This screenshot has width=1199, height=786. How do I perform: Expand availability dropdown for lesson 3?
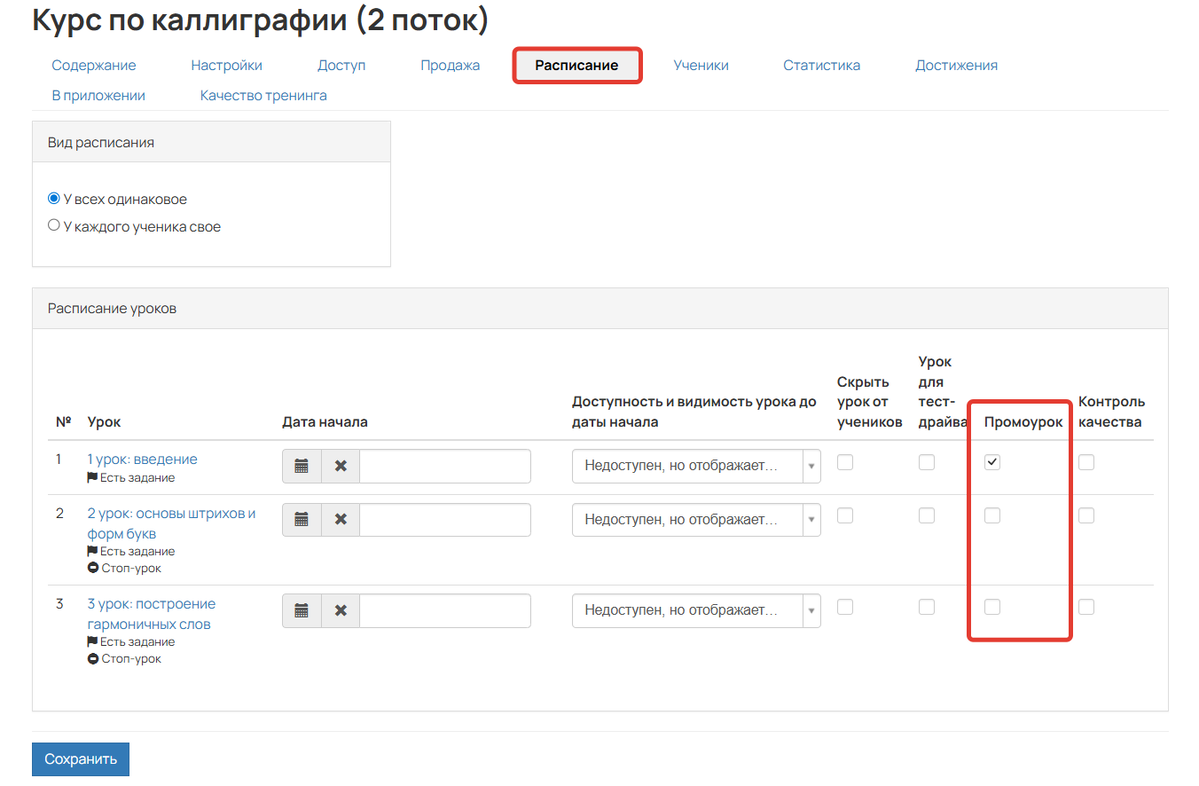pos(696,611)
